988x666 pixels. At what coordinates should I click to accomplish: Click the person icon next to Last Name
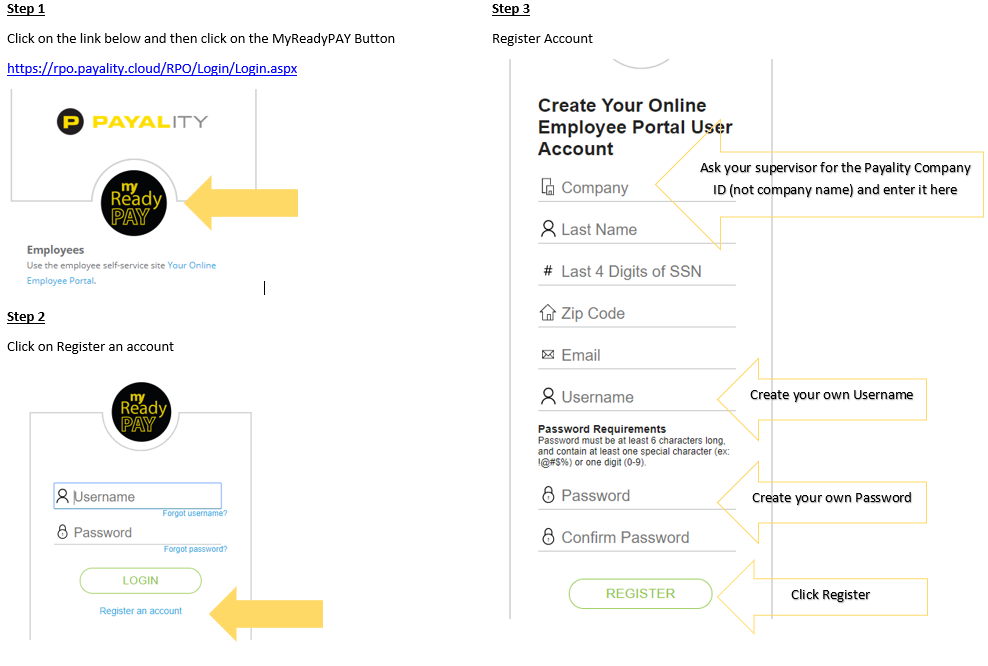tap(548, 229)
